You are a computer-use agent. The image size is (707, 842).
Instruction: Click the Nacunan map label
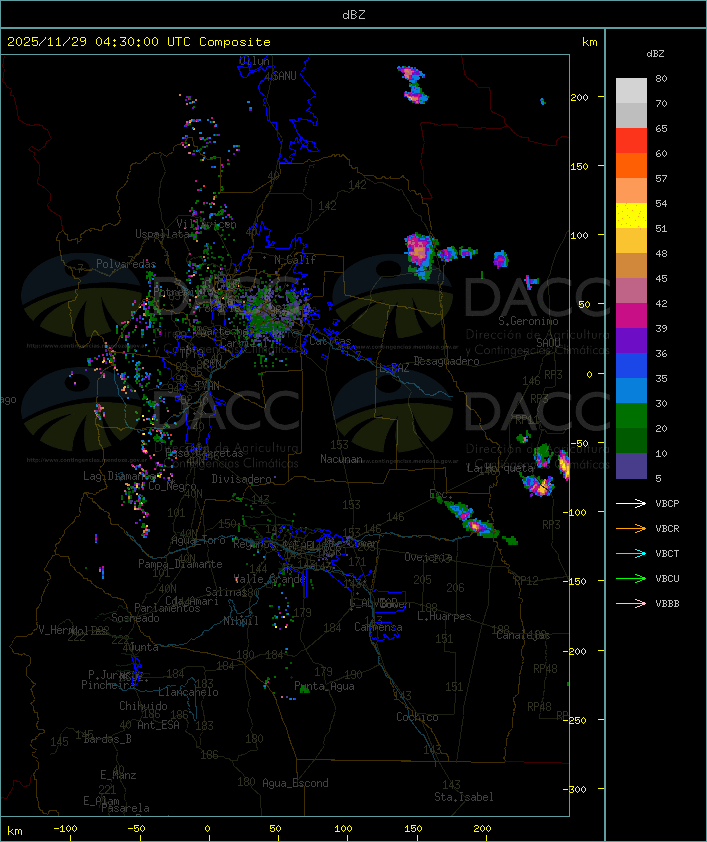(x=341, y=459)
